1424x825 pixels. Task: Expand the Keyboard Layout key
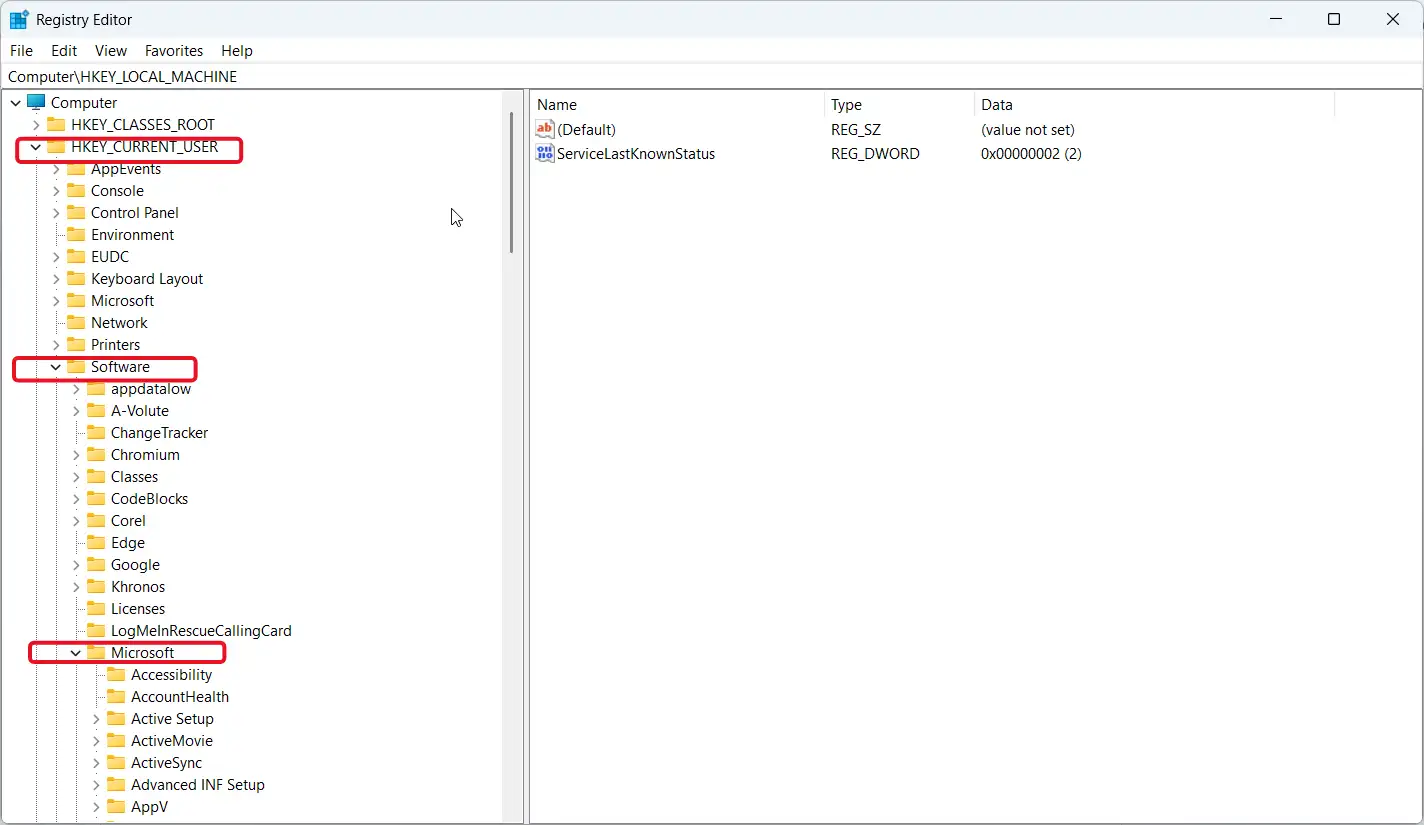pyautogui.click(x=56, y=279)
